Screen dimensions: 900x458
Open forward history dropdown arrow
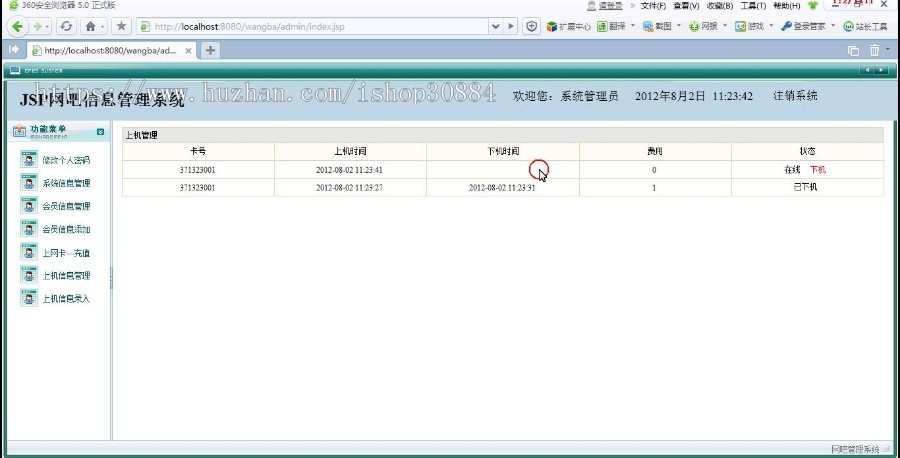[46, 26]
